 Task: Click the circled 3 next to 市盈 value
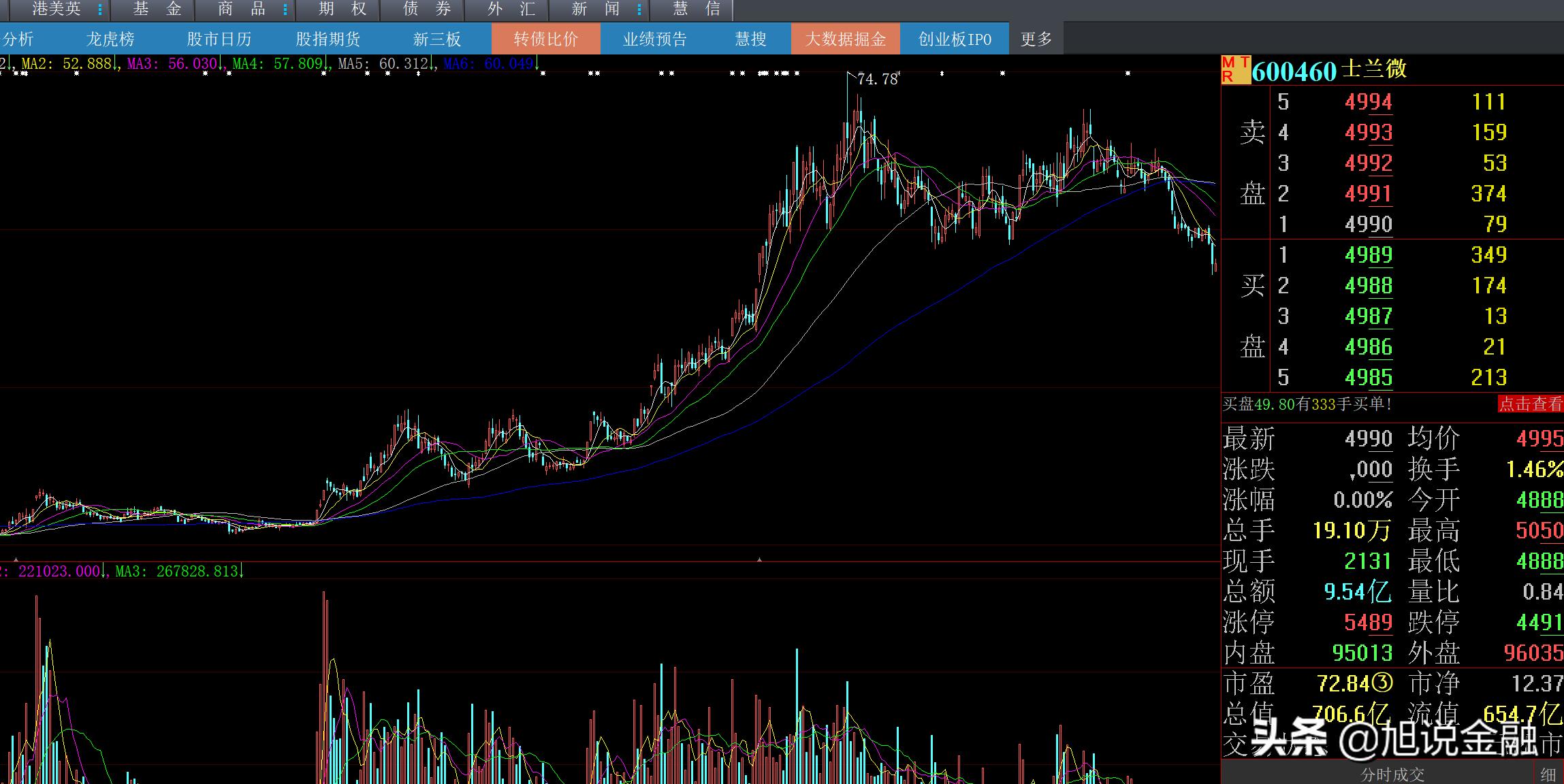tap(1382, 683)
